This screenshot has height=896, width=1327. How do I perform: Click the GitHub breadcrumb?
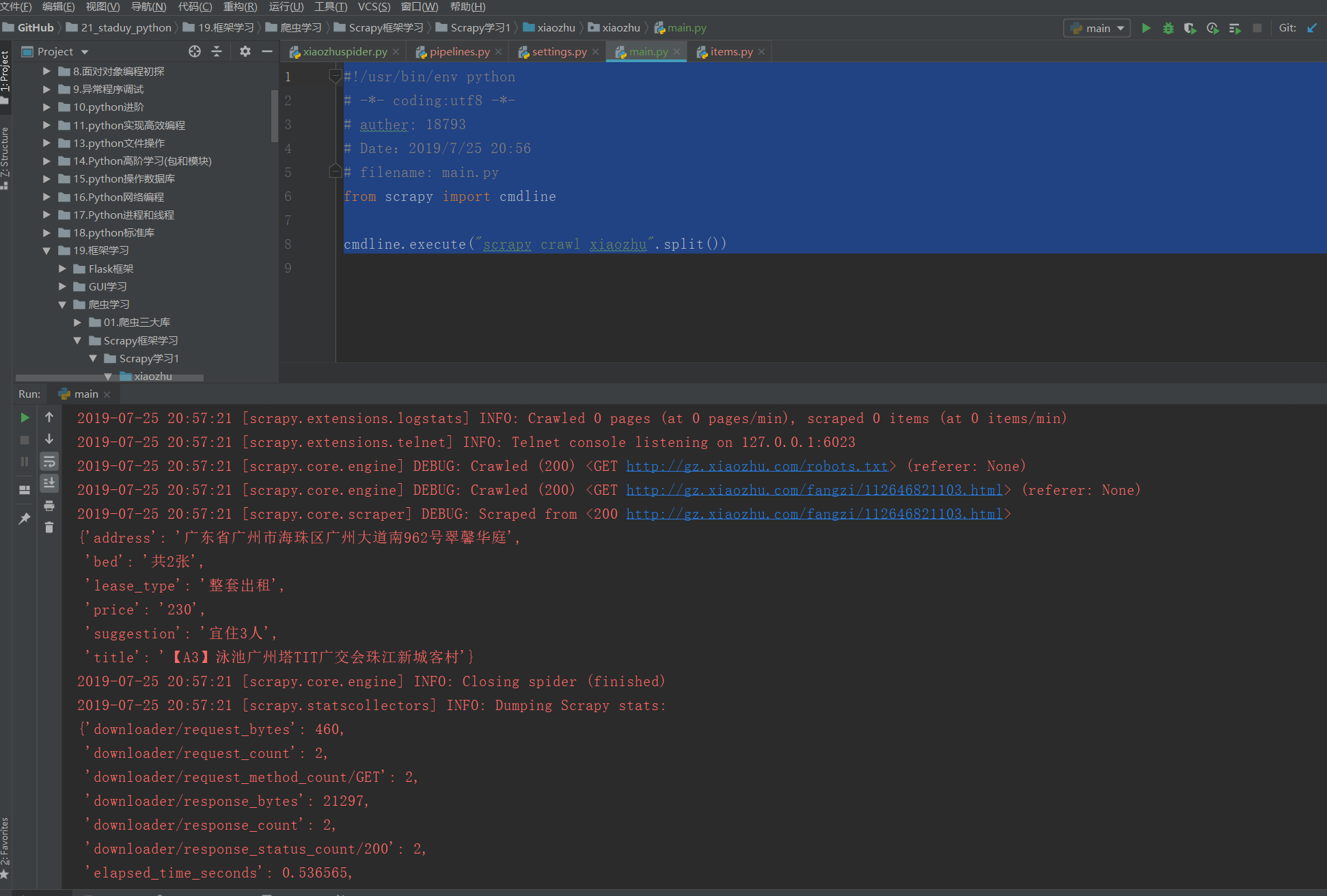[x=28, y=28]
